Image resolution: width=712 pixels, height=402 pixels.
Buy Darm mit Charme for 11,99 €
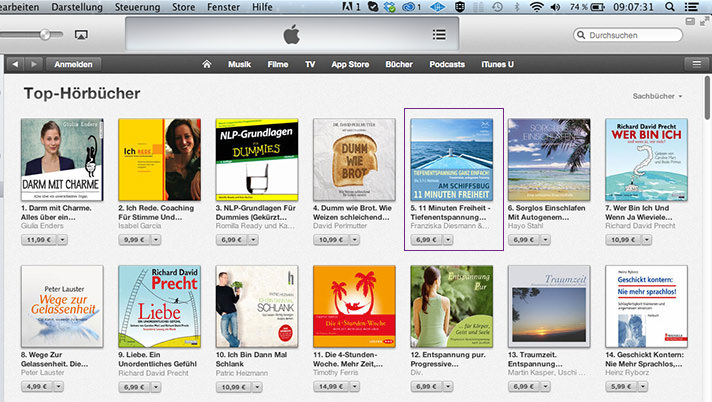(39, 239)
